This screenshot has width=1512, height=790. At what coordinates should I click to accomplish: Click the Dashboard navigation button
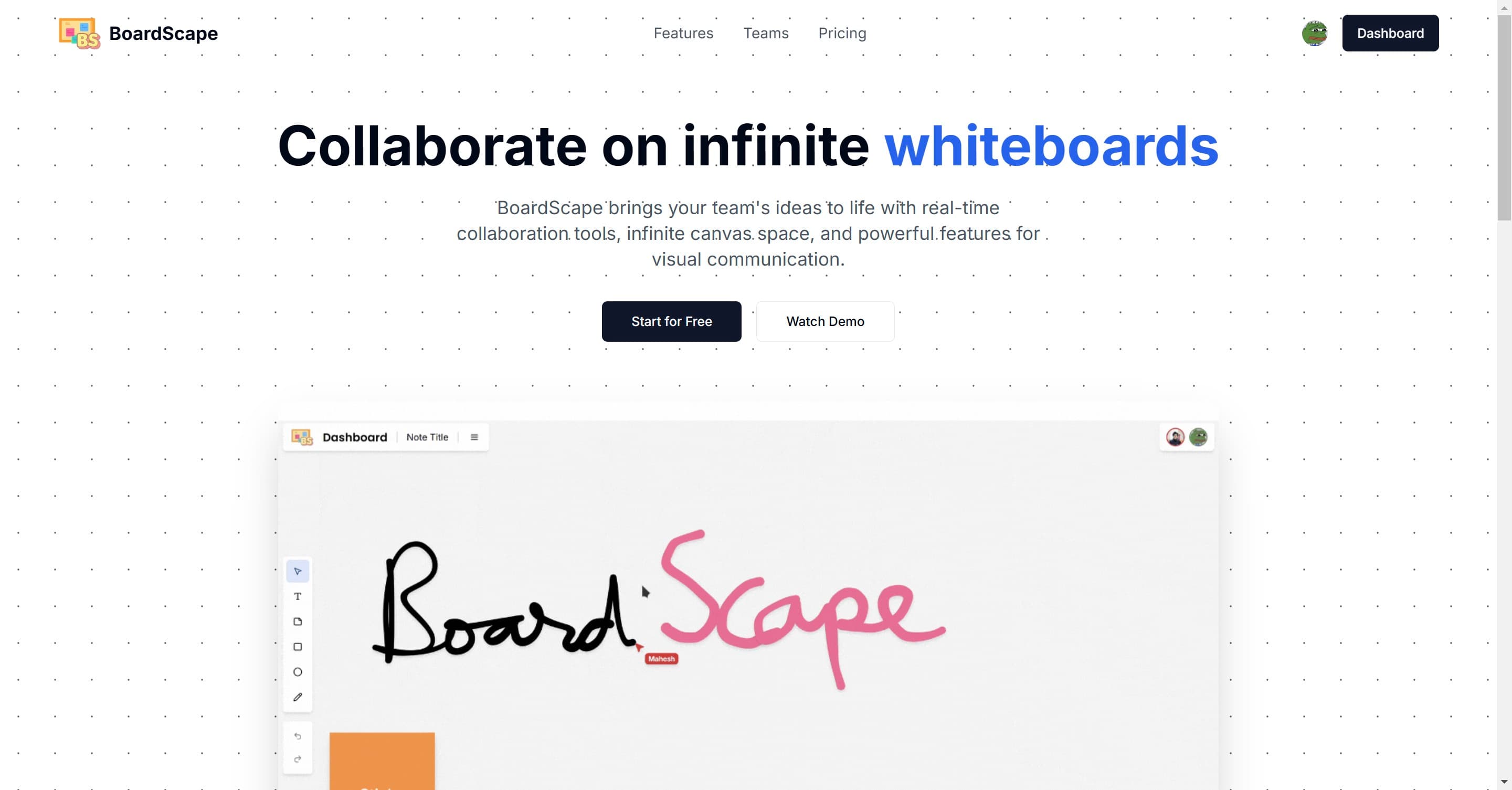click(1390, 33)
